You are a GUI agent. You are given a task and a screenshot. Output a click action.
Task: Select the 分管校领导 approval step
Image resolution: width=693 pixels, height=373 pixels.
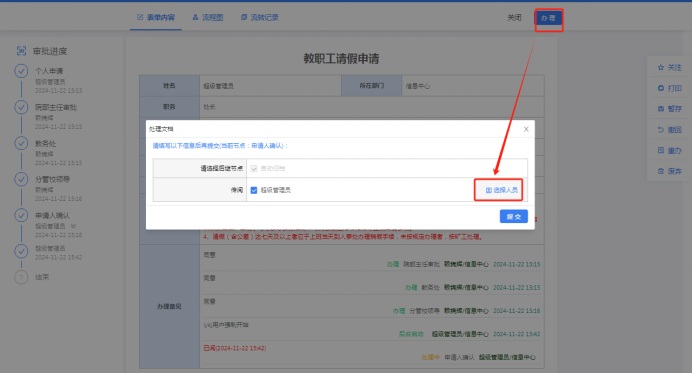click(x=52, y=179)
